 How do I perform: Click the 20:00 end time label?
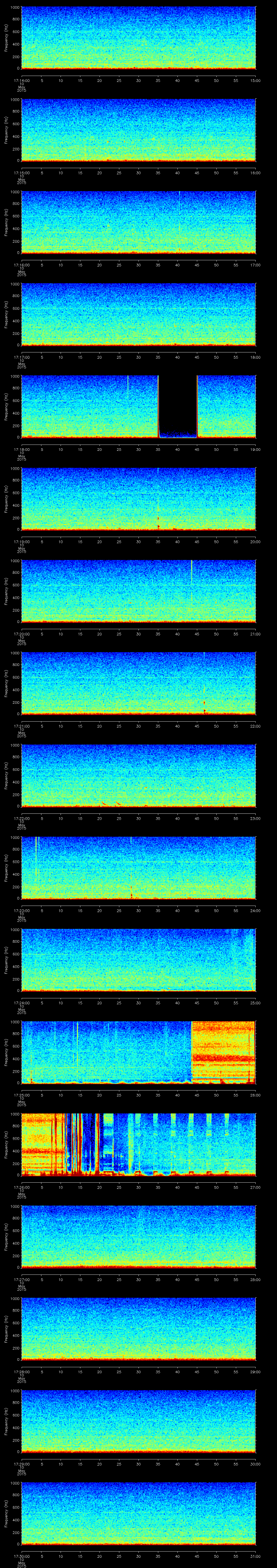[256, 542]
